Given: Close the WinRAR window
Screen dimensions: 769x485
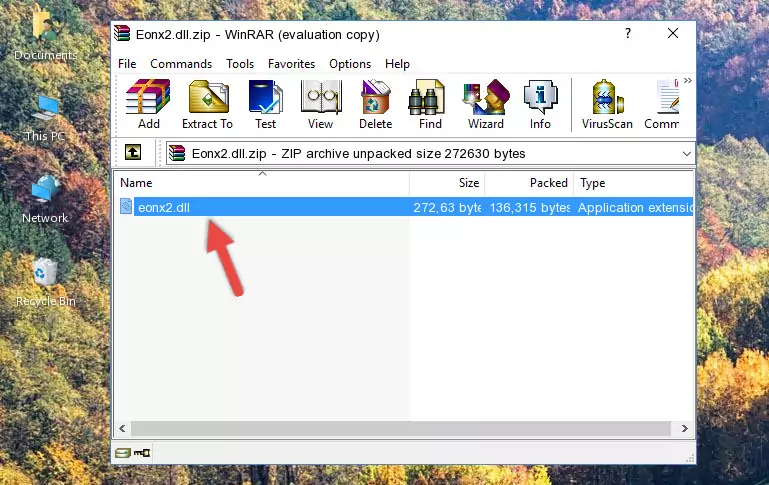Looking at the screenshot, I should (x=673, y=33).
